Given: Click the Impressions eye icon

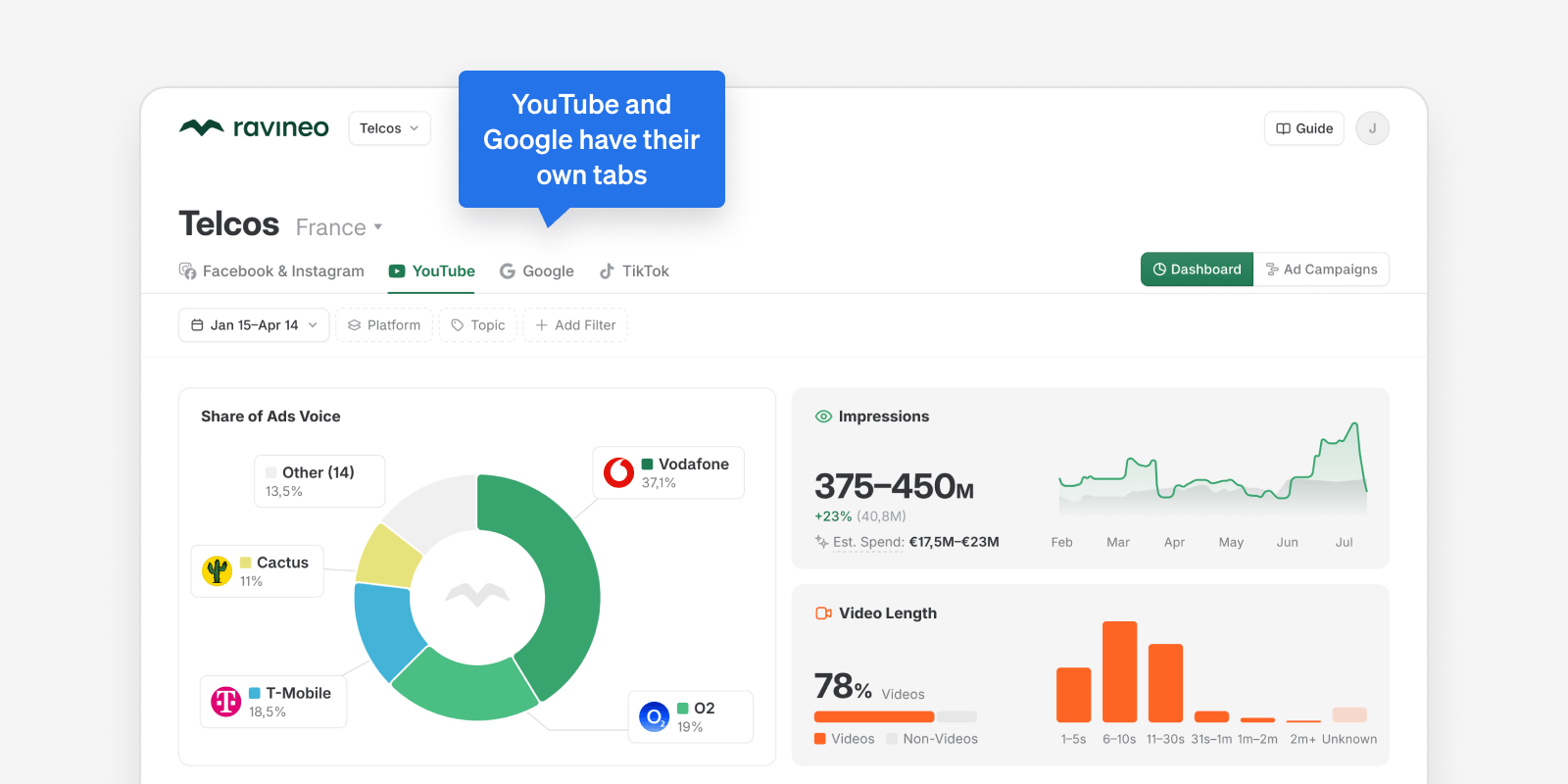Looking at the screenshot, I should (x=823, y=416).
